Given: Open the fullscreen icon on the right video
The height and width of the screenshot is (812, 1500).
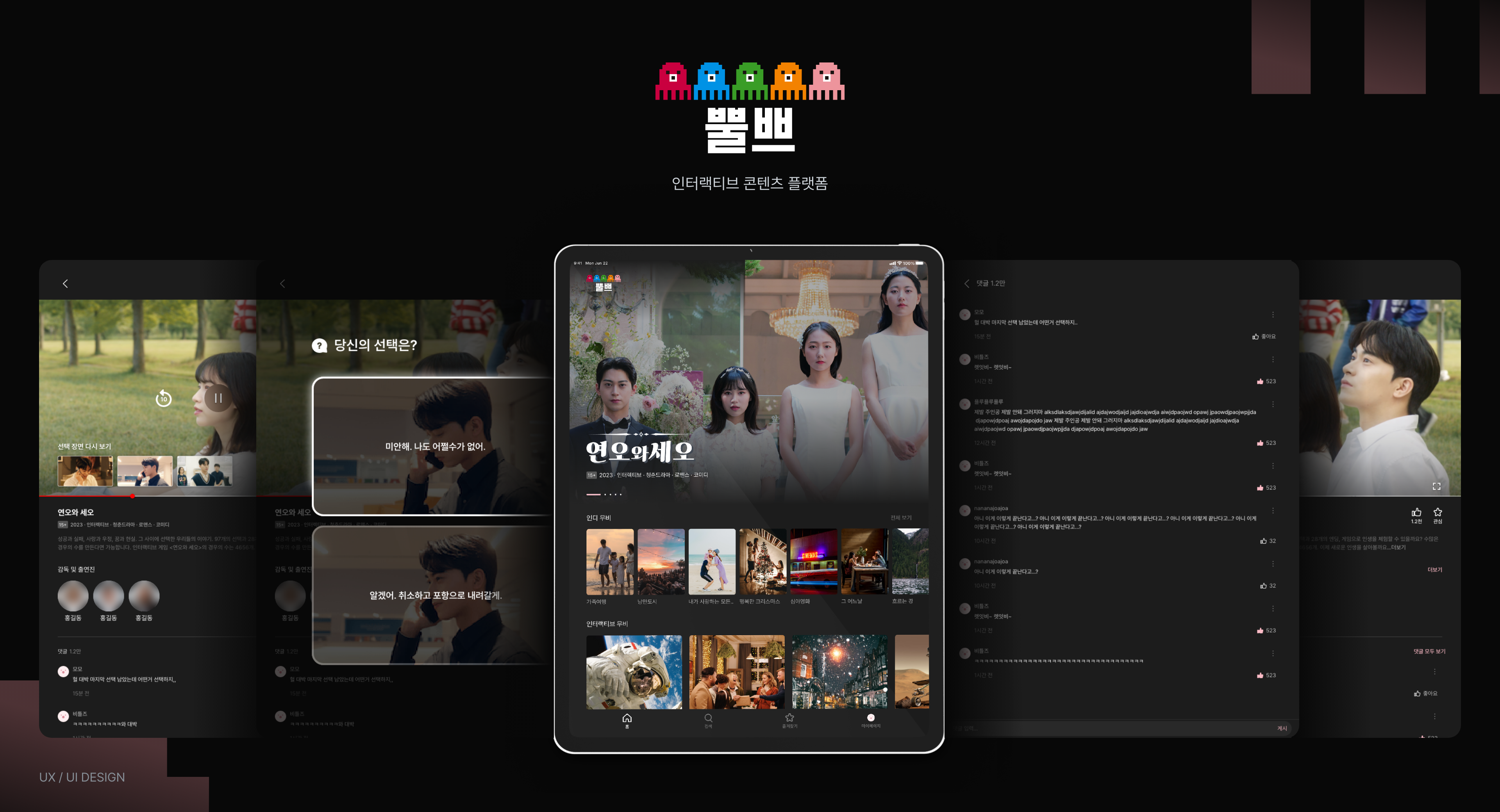Looking at the screenshot, I should tap(1436, 486).
